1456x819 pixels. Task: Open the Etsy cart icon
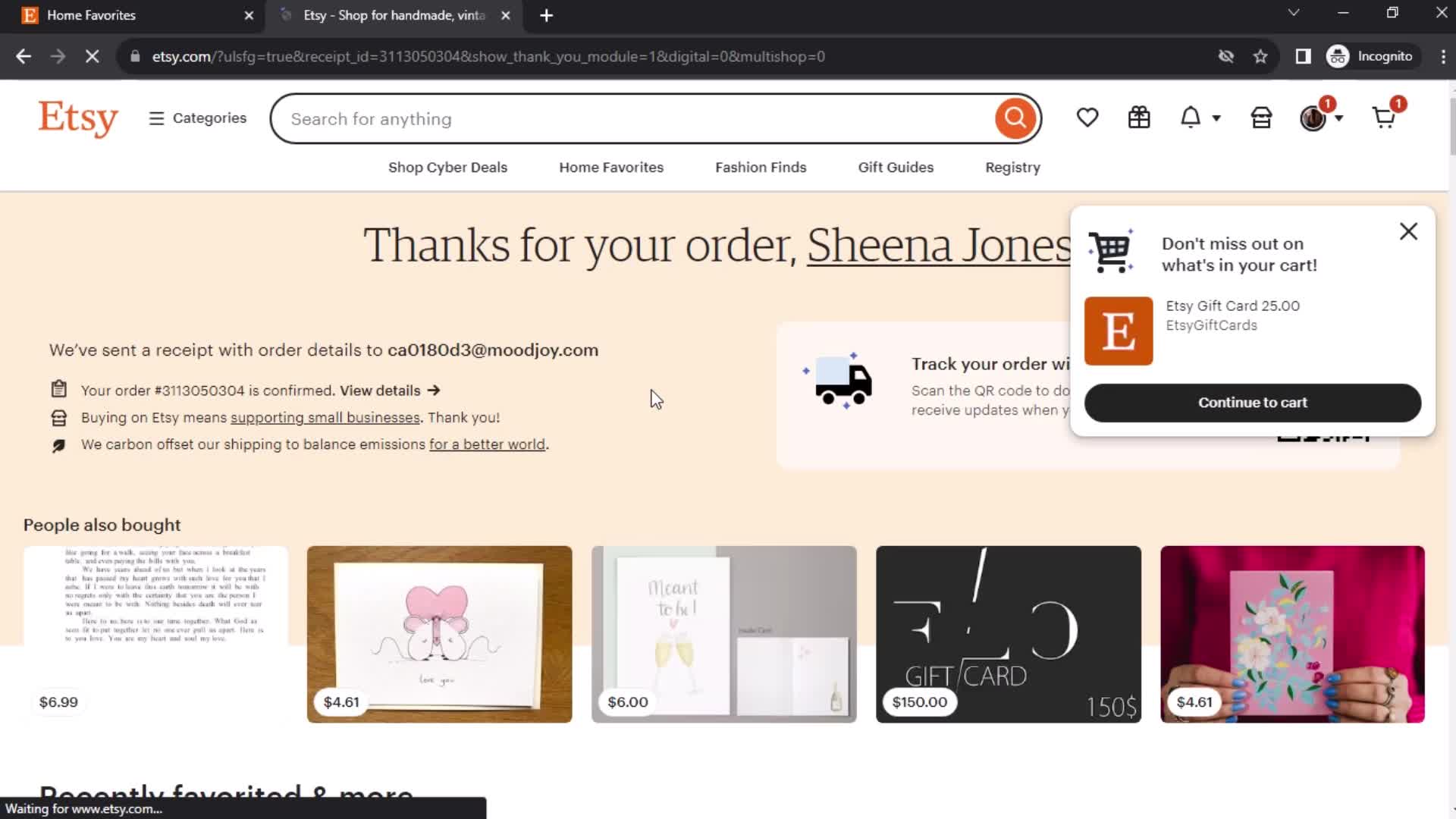point(1384,118)
